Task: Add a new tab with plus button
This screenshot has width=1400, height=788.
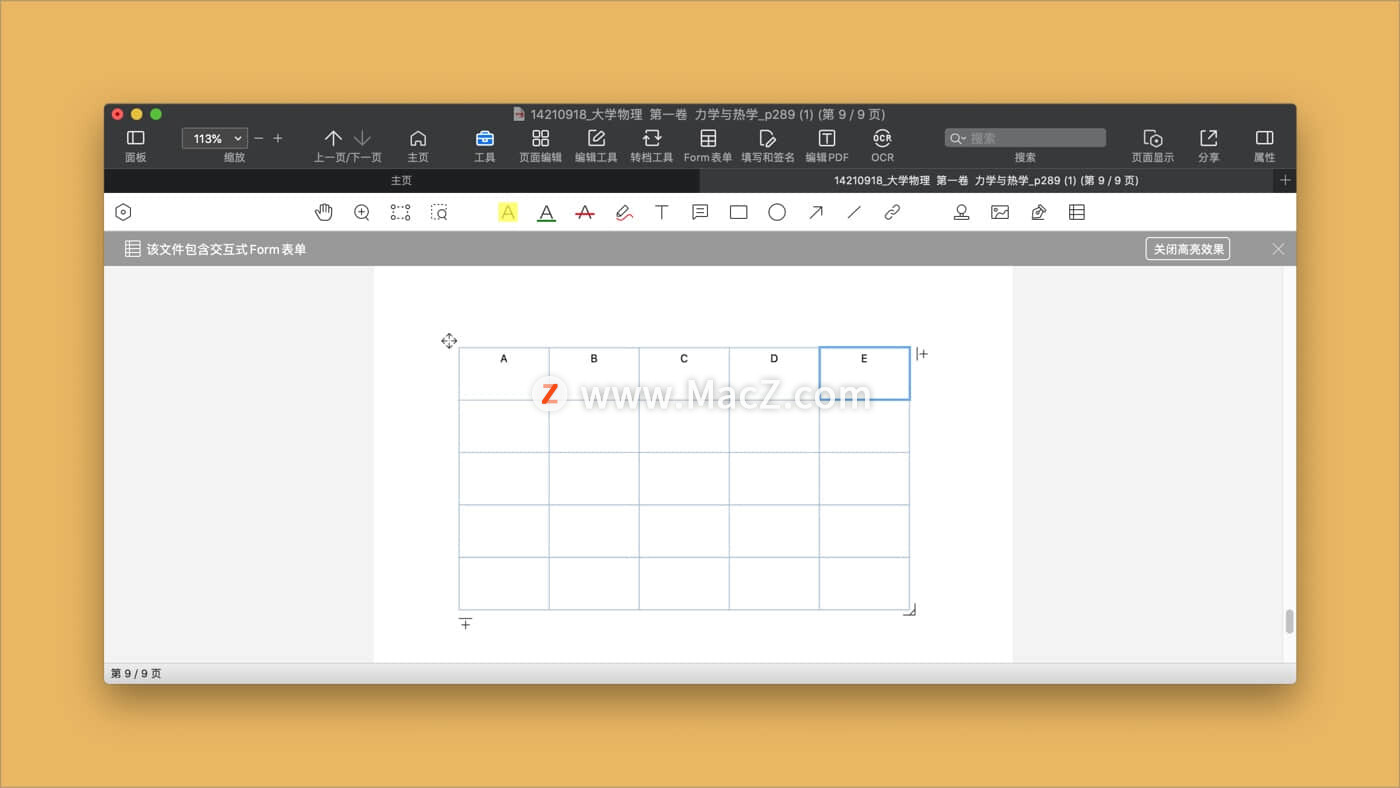Action: point(1285,180)
